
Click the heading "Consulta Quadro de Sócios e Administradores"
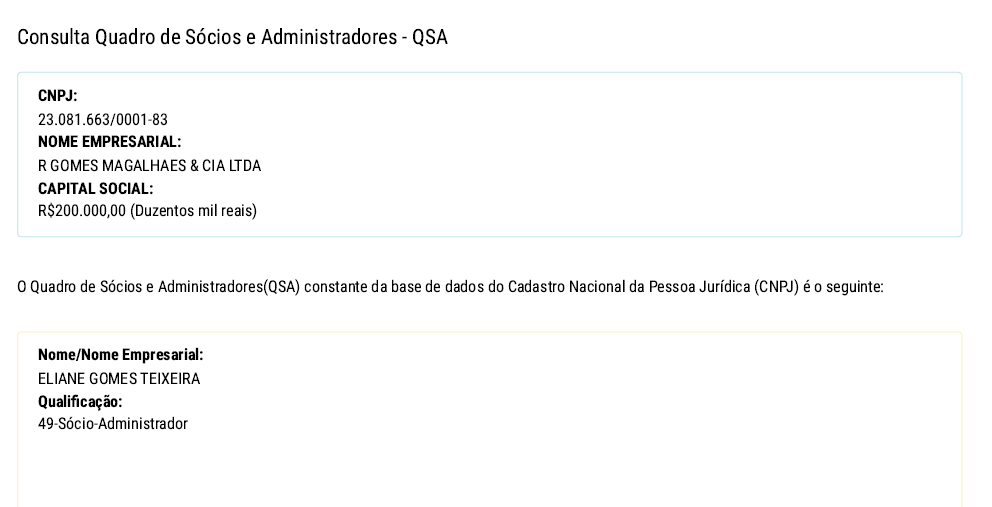[205, 38]
